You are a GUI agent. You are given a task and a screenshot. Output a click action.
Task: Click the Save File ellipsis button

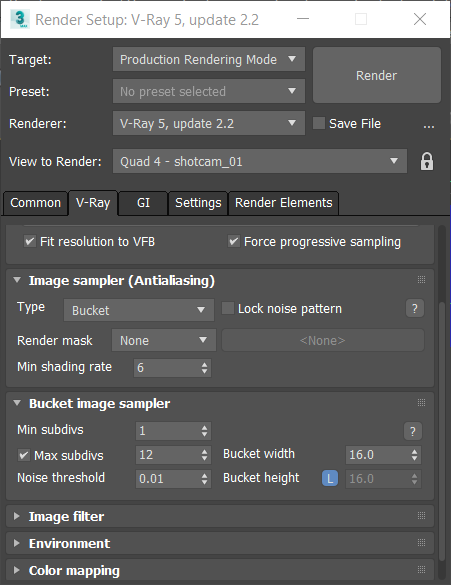click(x=429, y=126)
